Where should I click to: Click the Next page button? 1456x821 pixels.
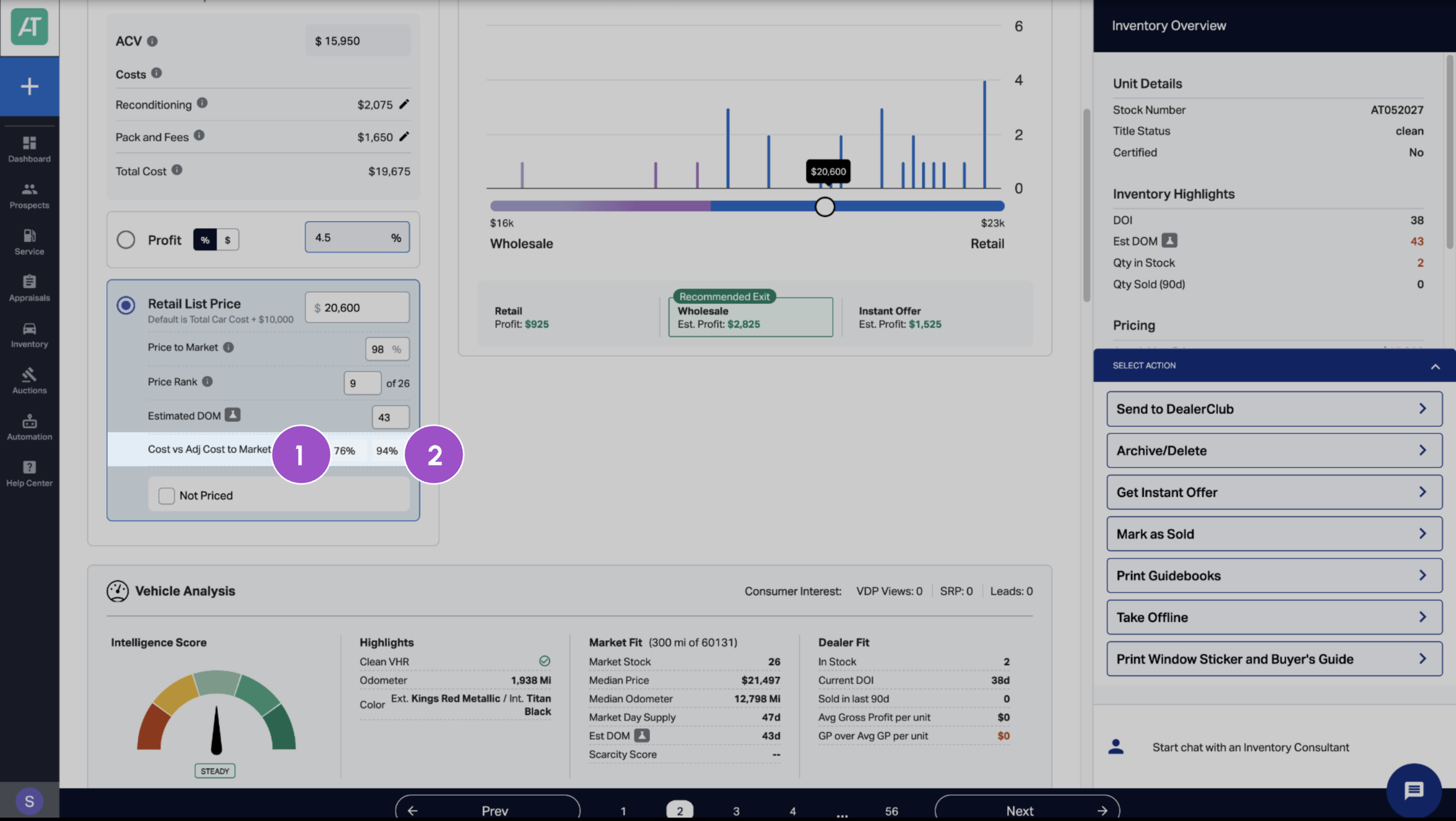click(x=1027, y=810)
